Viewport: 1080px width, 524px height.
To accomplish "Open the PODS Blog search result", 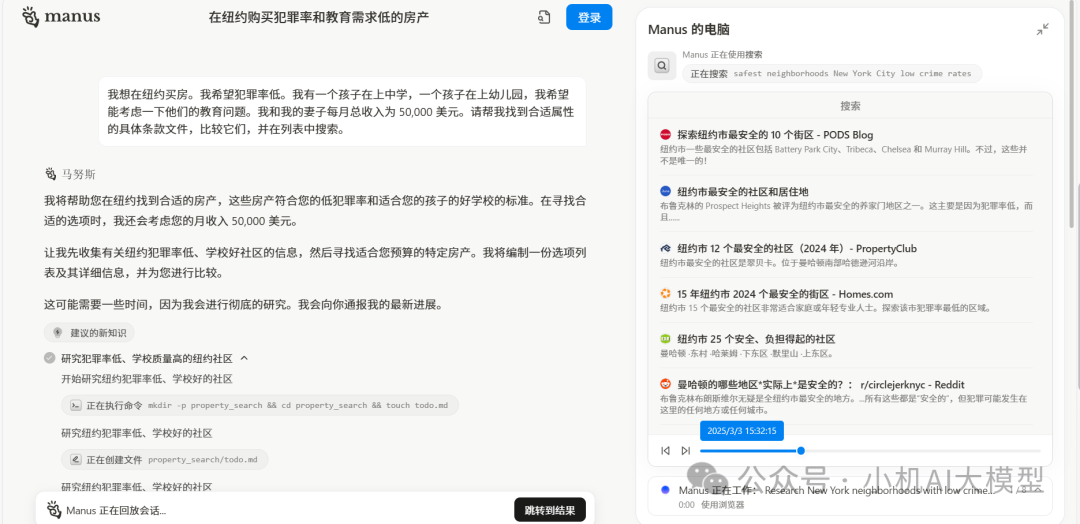I will point(775,134).
